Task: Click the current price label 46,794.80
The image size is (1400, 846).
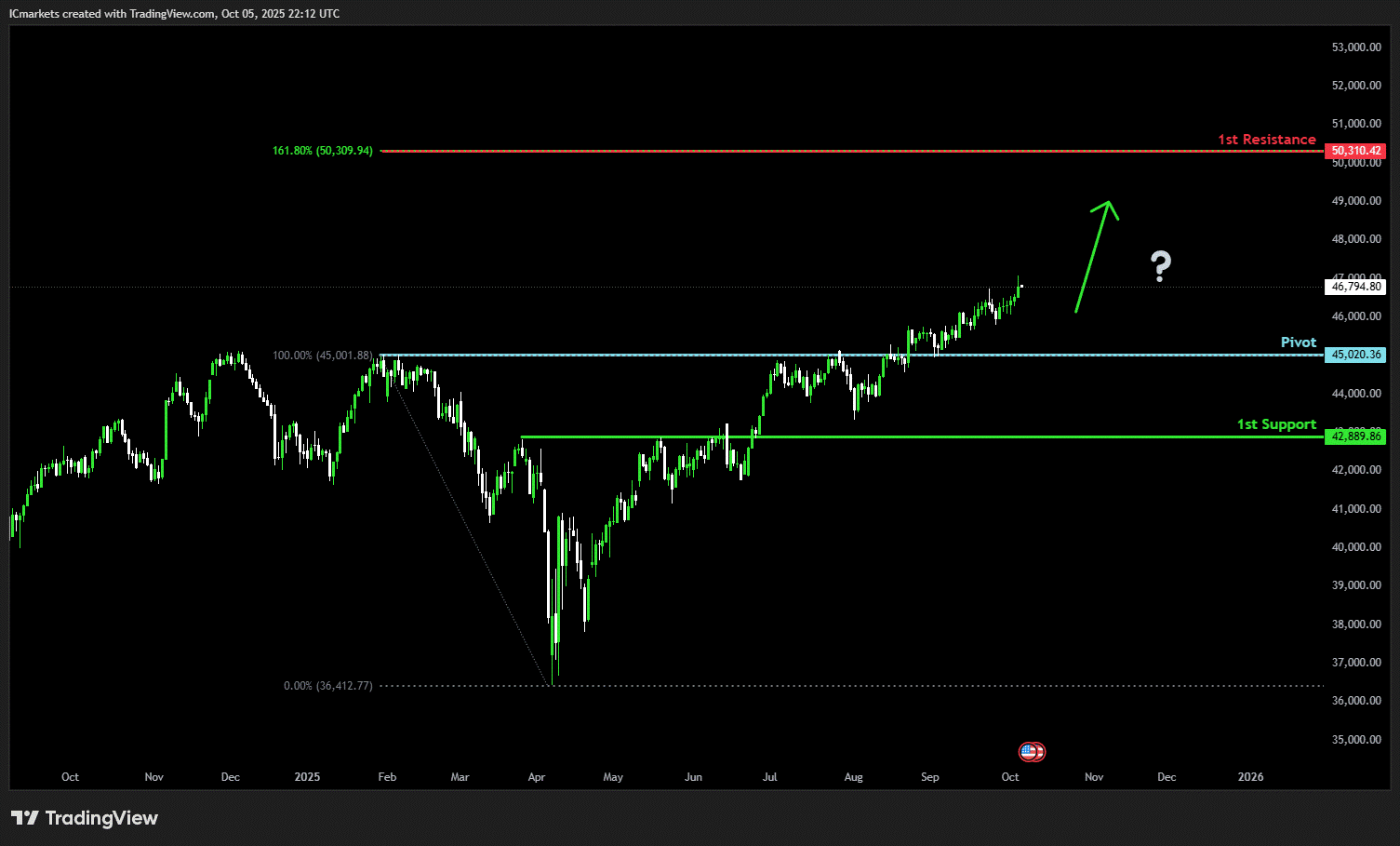Action: click(1355, 287)
